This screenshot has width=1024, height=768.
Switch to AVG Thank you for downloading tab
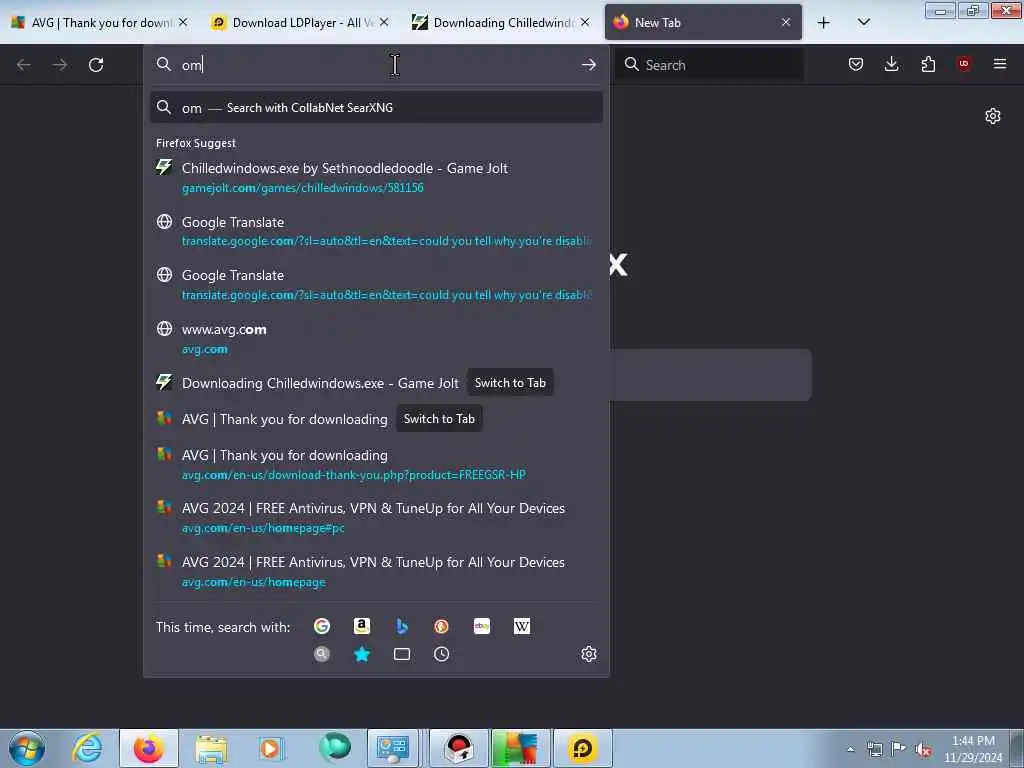click(x=101, y=23)
